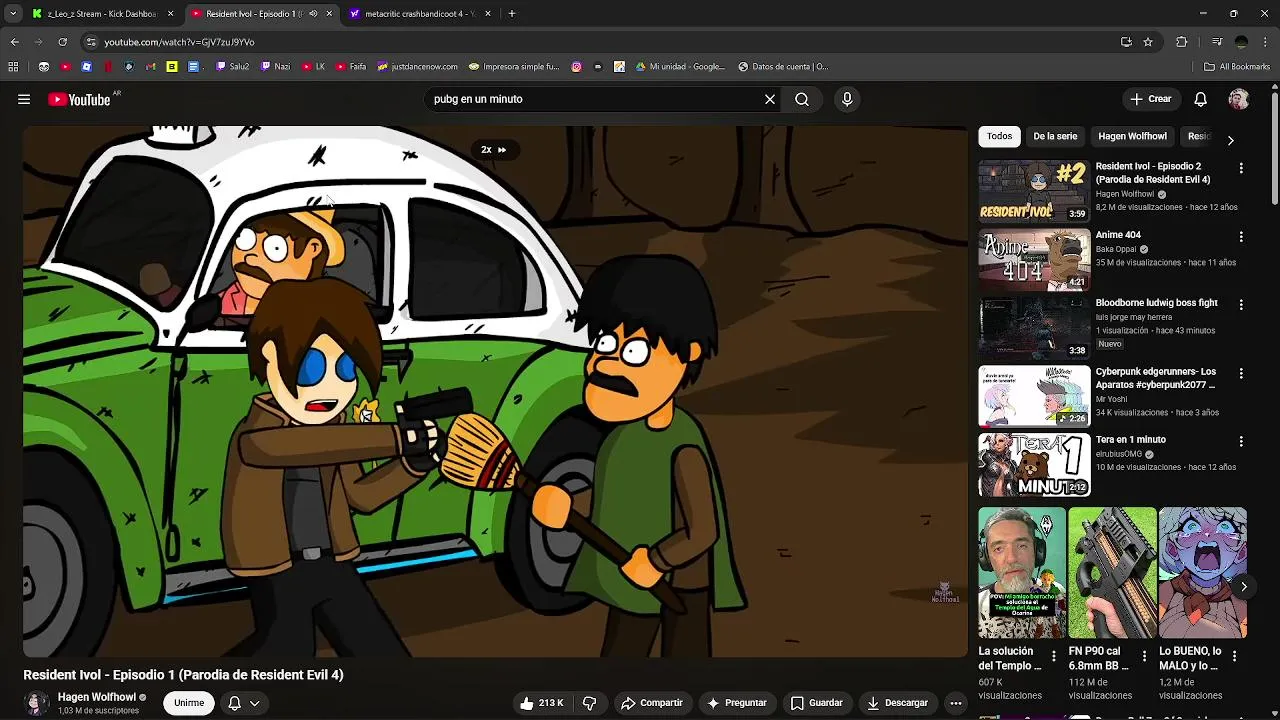The width and height of the screenshot is (1280, 720).
Task: Open the All Bookmarks folder
Action: (x=1237, y=67)
